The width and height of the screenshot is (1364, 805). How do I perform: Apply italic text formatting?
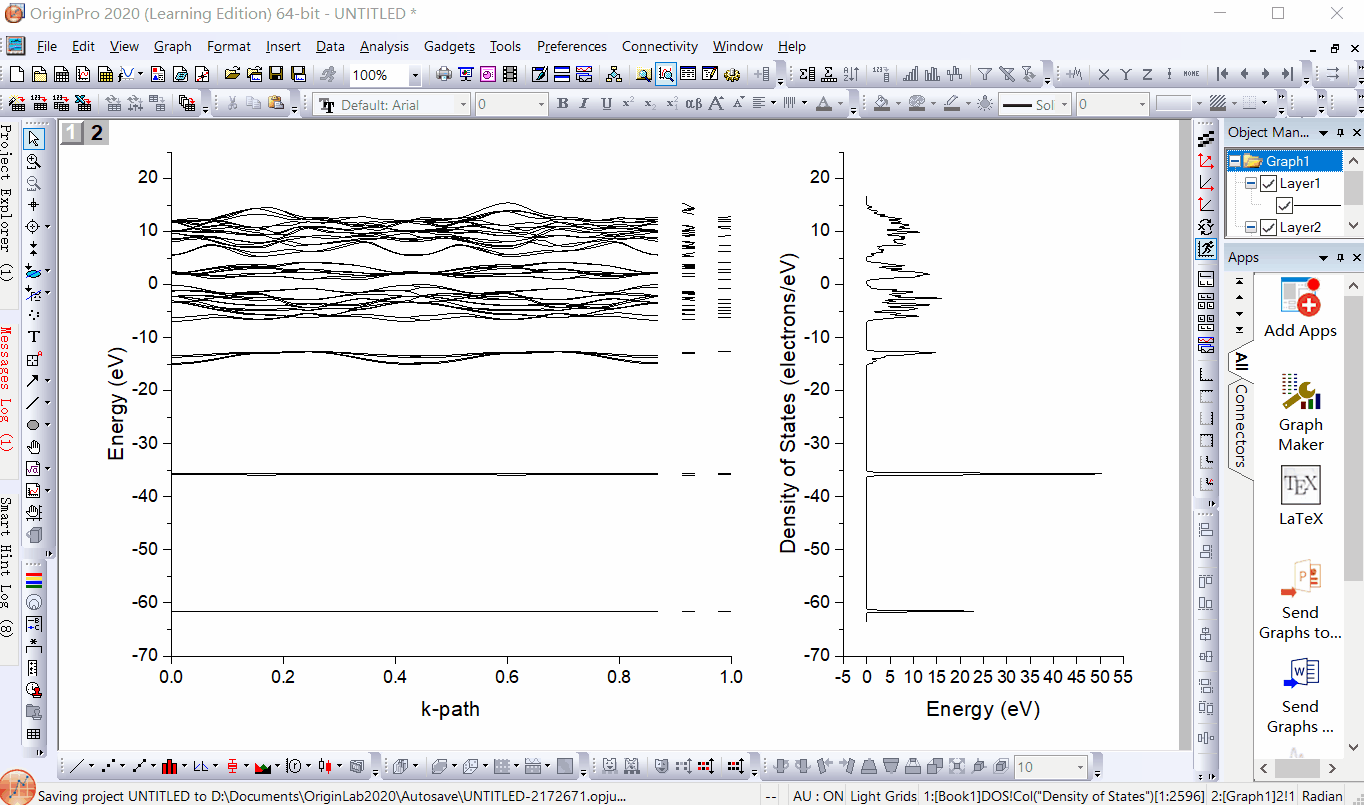584,104
